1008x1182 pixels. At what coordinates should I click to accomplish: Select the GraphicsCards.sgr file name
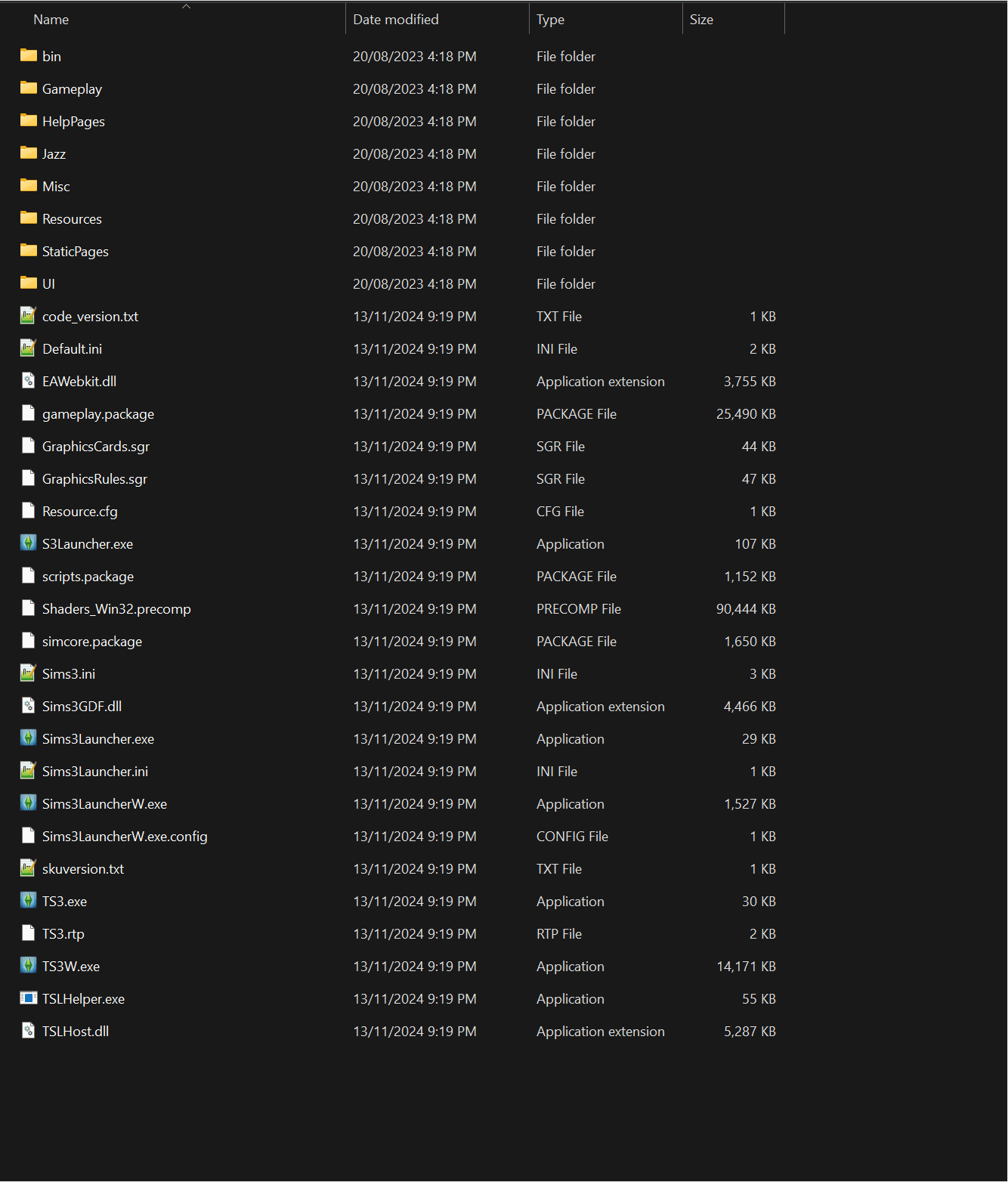[96, 447]
